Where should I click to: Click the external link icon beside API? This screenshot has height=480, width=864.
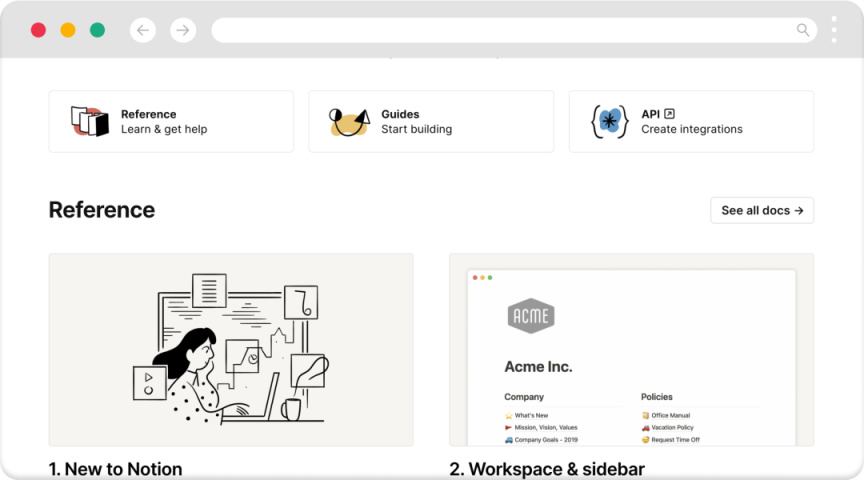(670, 114)
